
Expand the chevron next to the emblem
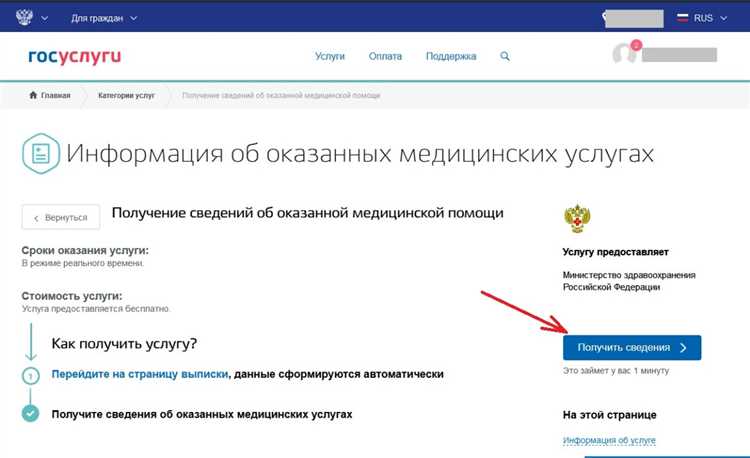click(x=44, y=19)
